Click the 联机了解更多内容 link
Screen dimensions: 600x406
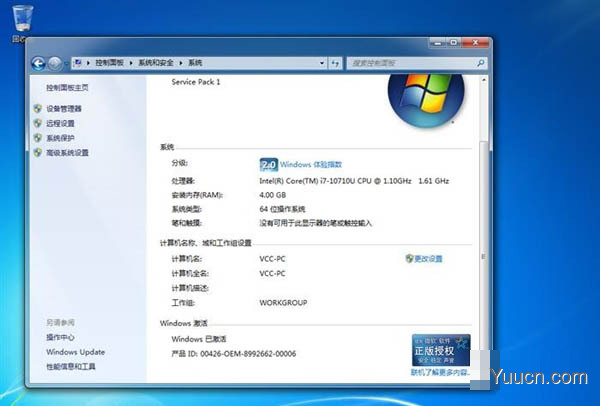pyautogui.click(x=440, y=372)
